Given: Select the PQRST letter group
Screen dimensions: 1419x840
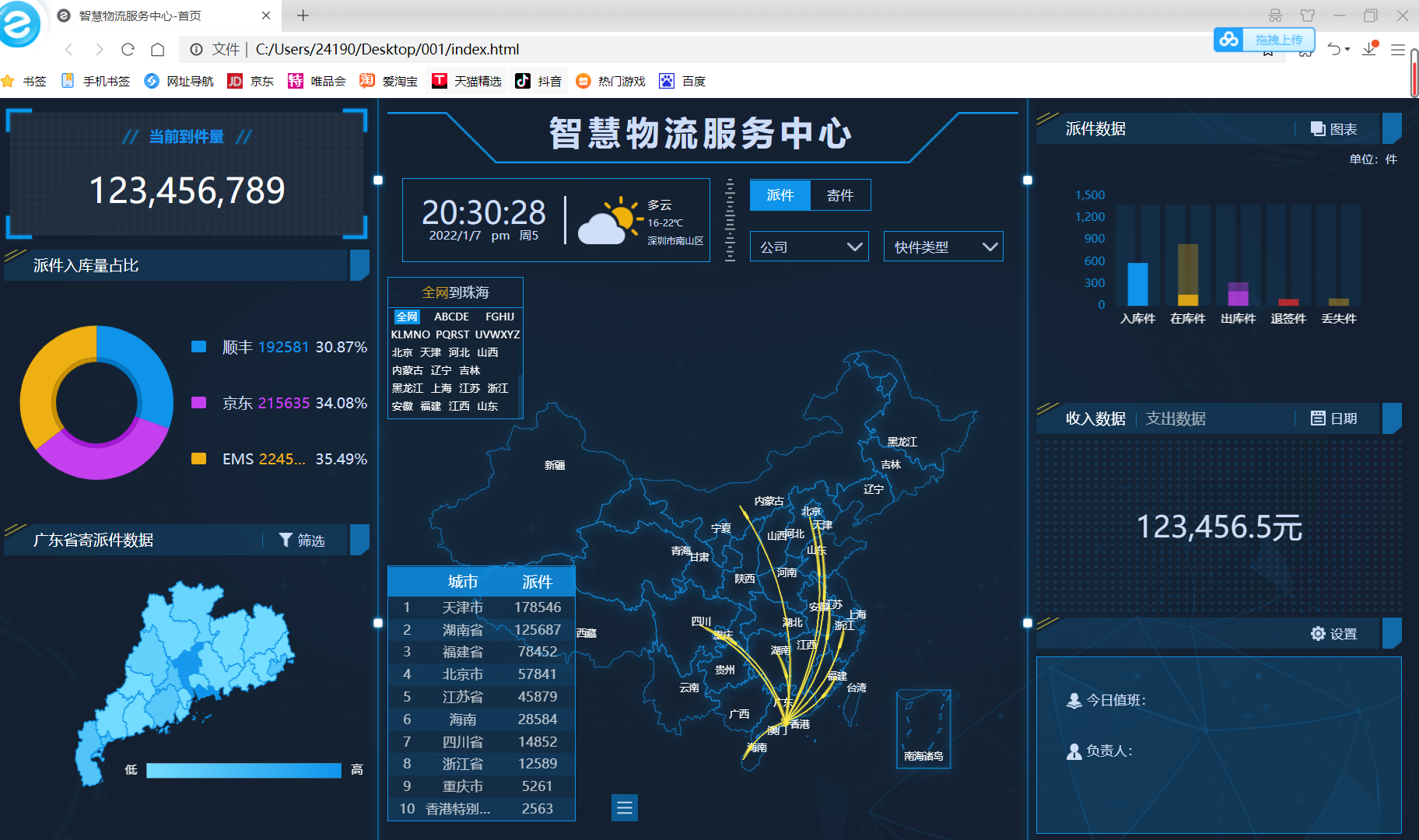Looking at the screenshot, I should 453,334.
